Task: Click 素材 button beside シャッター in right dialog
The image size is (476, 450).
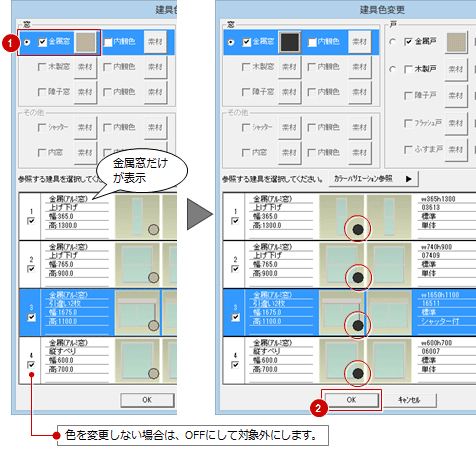Action: 289,127
